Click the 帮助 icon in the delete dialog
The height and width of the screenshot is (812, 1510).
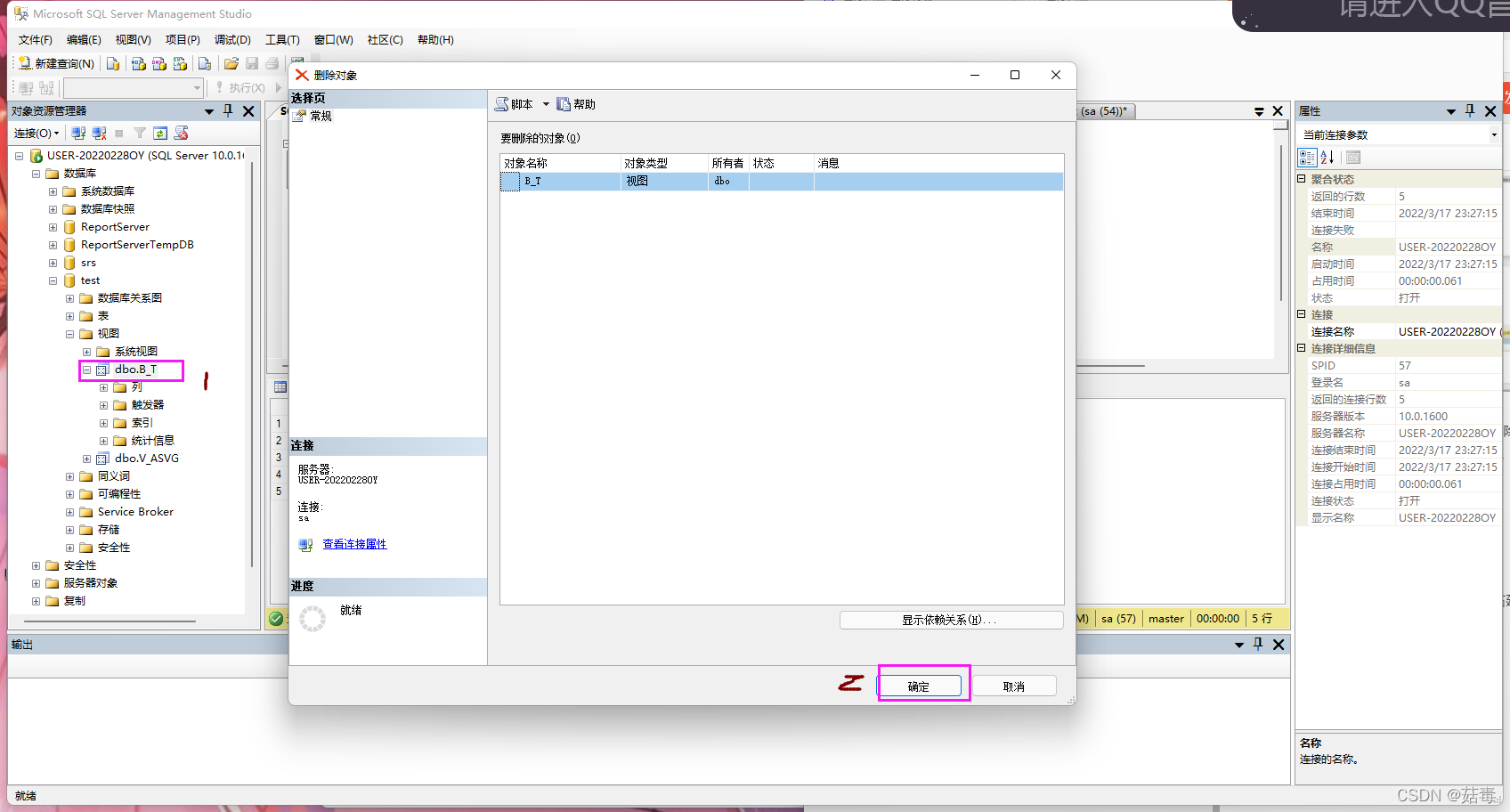564,103
